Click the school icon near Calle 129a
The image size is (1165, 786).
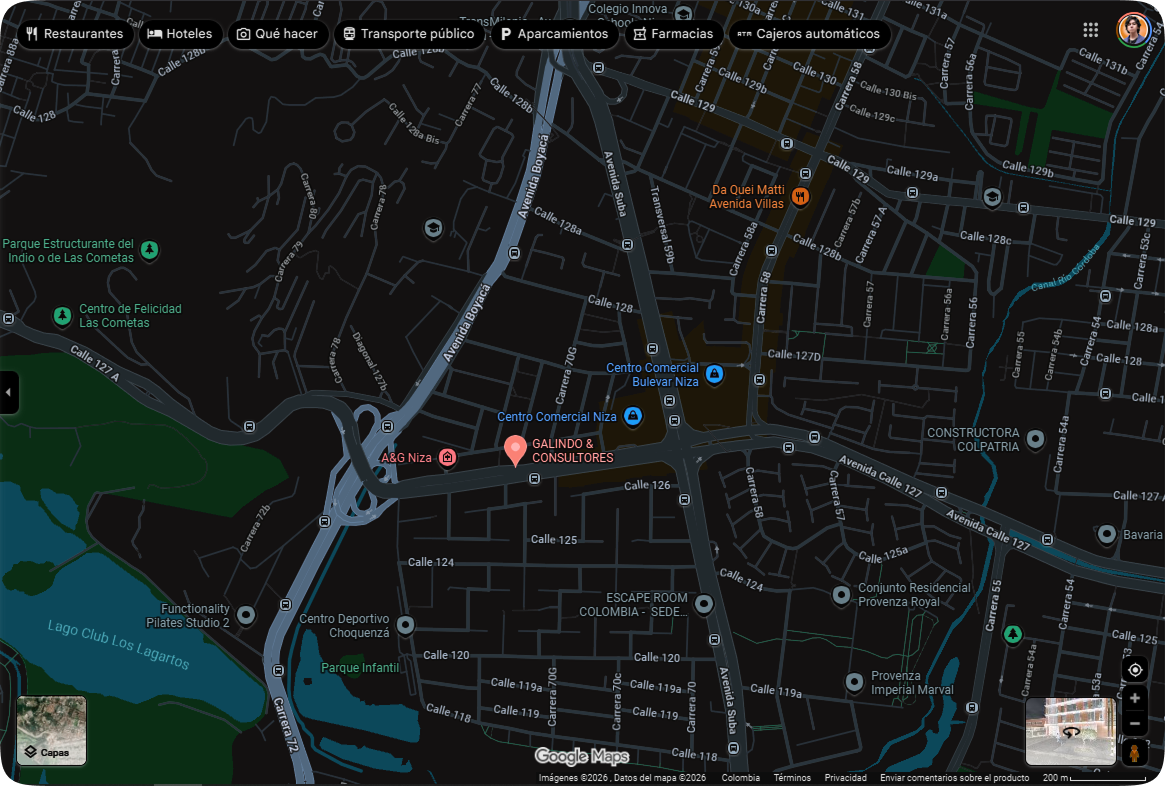tap(992, 197)
